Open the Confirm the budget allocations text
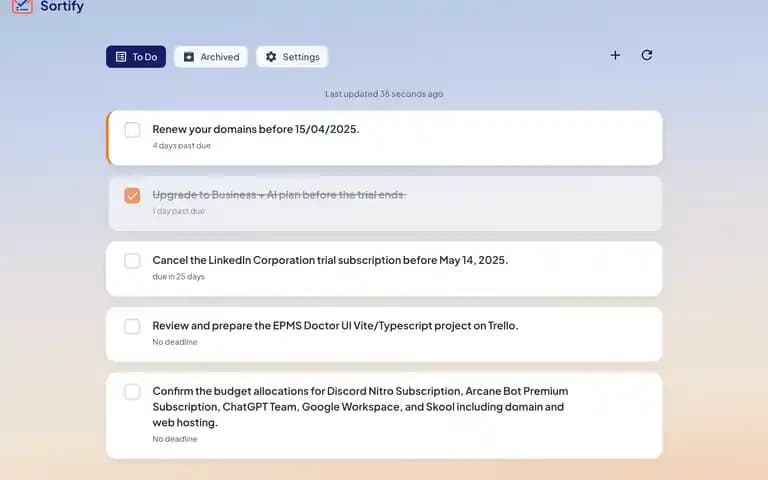768x480 pixels. point(360,407)
